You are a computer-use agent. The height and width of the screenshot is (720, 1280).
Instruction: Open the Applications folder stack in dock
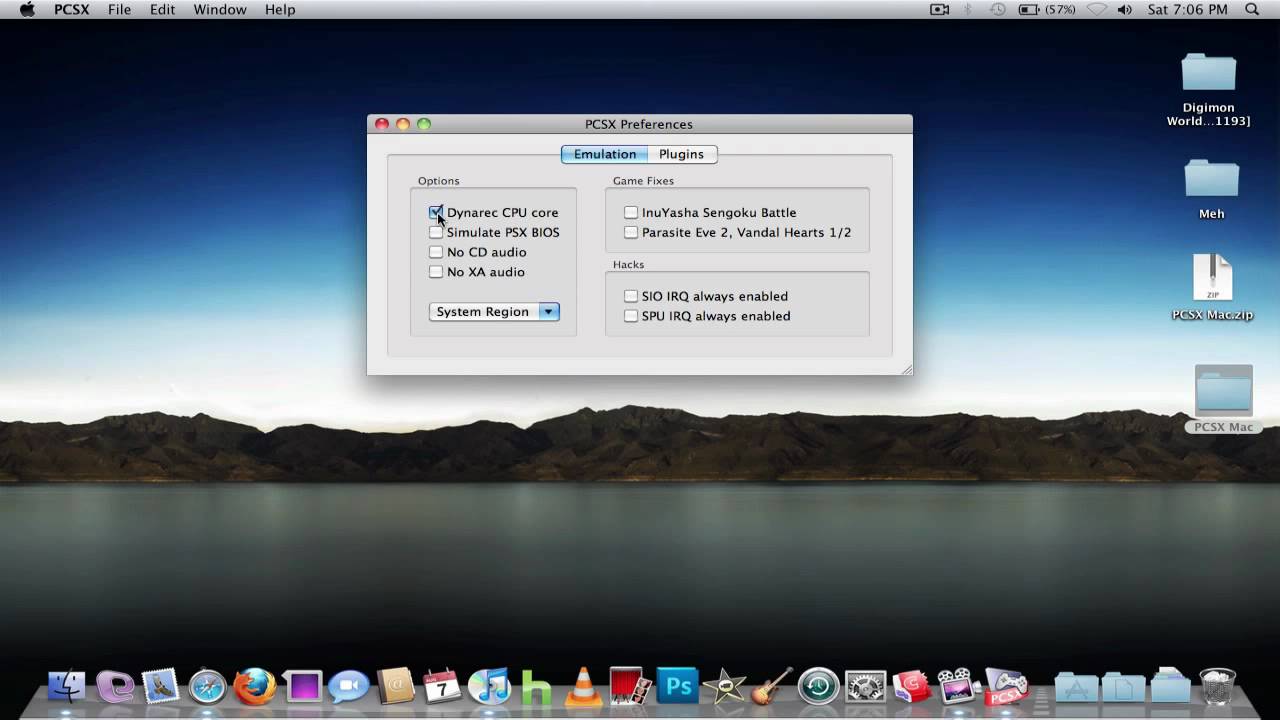(x=1076, y=687)
